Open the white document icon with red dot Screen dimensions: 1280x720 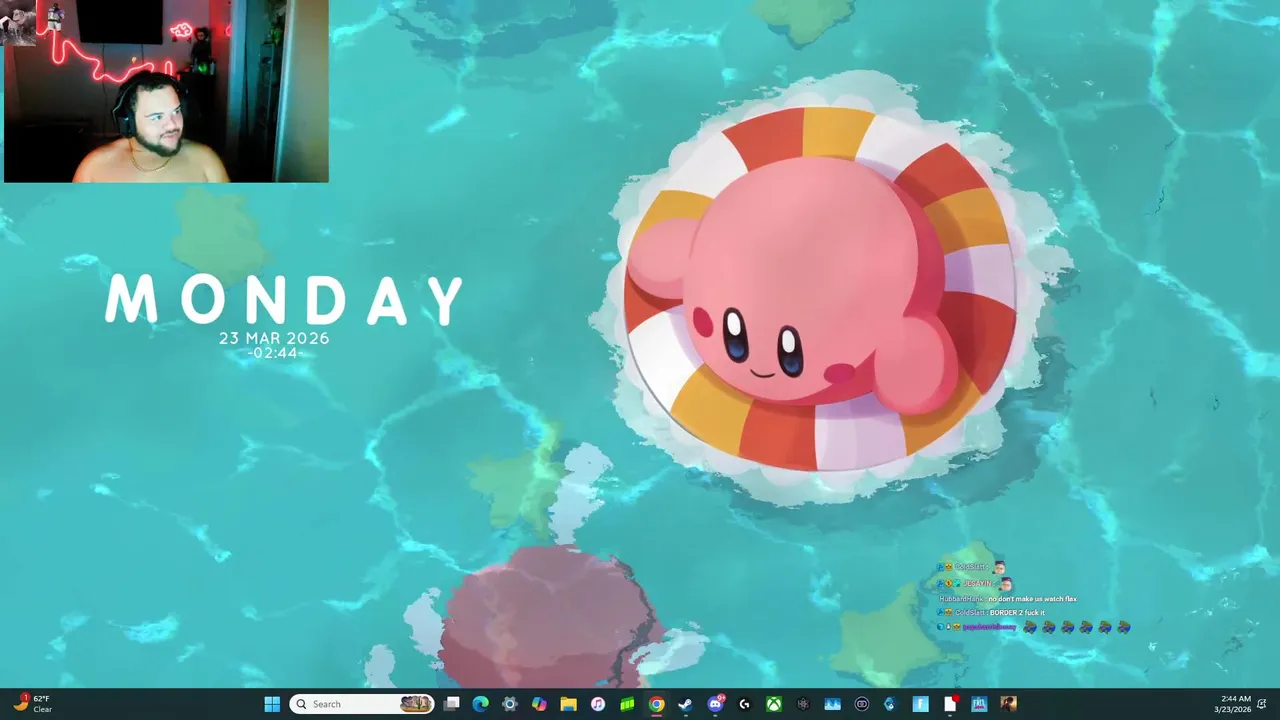click(x=950, y=704)
